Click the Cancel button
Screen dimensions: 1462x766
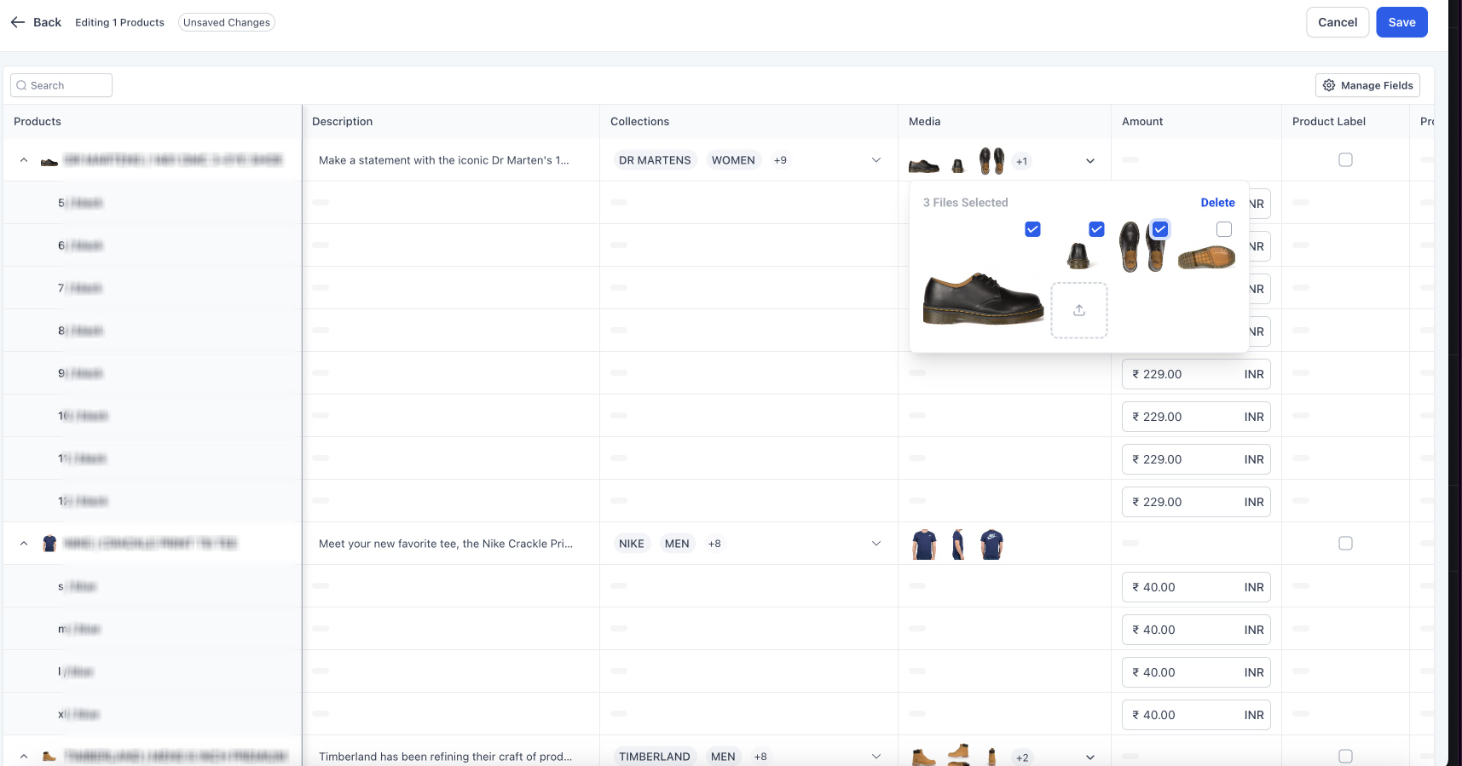click(x=1337, y=22)
